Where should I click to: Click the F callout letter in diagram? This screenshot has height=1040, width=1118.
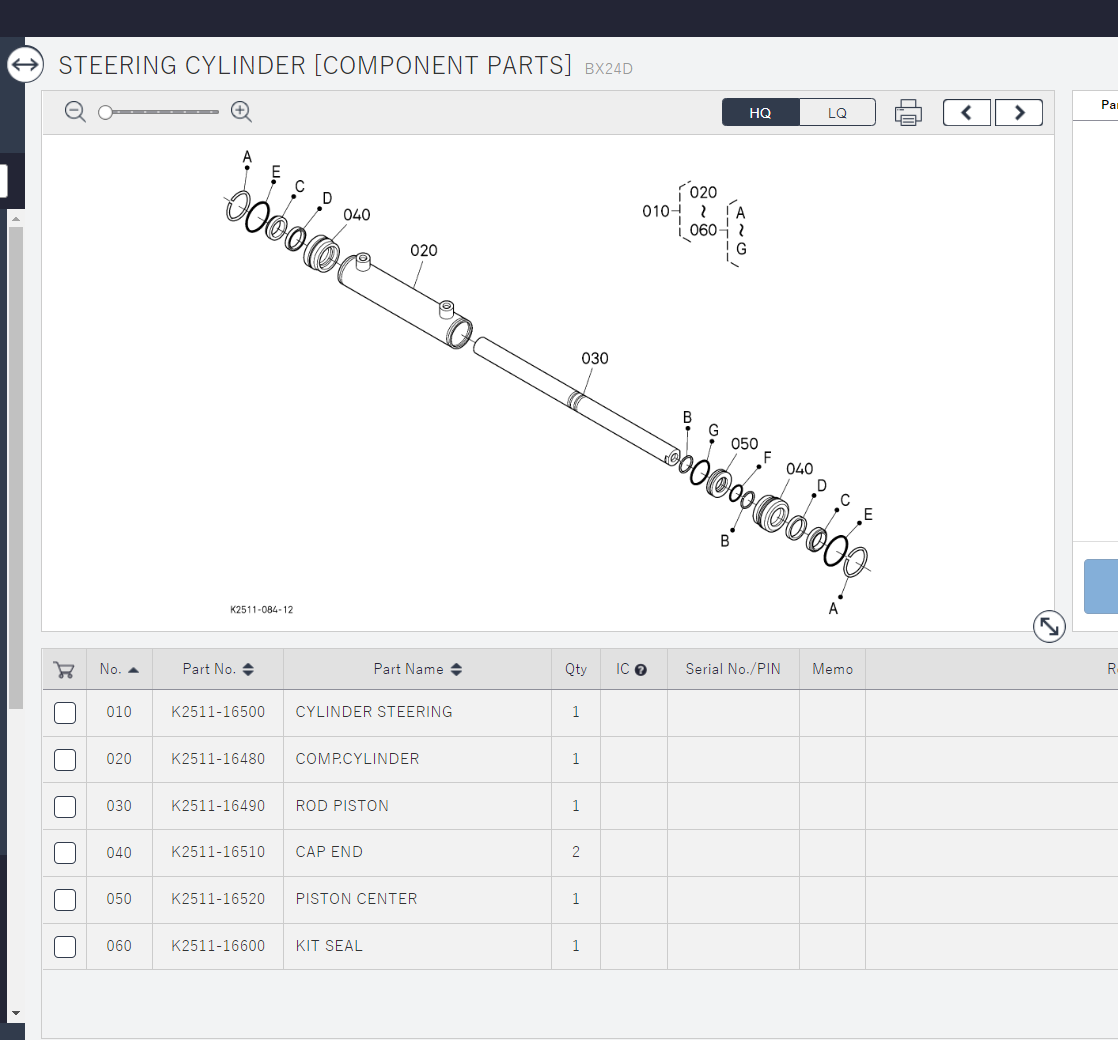[x=767, y=458]
